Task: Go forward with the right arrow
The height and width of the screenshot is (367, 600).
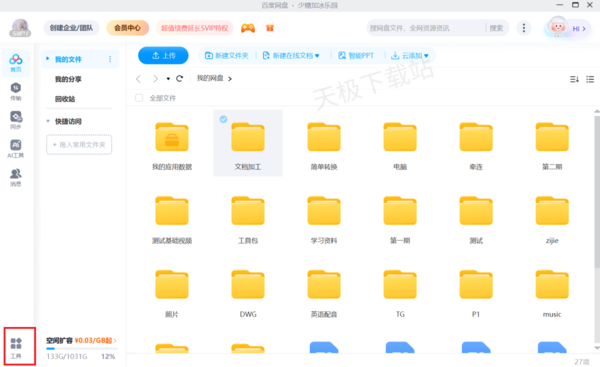Action: 155,79
